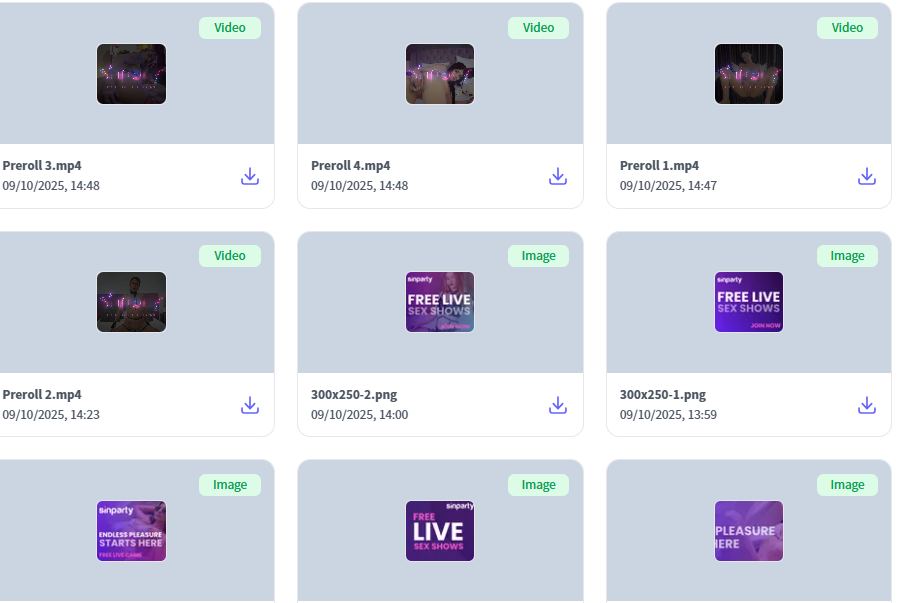The image size is (900, 603).
Task: Download the Preroll 3.mp4 file
Action: (x=250, y=176)
